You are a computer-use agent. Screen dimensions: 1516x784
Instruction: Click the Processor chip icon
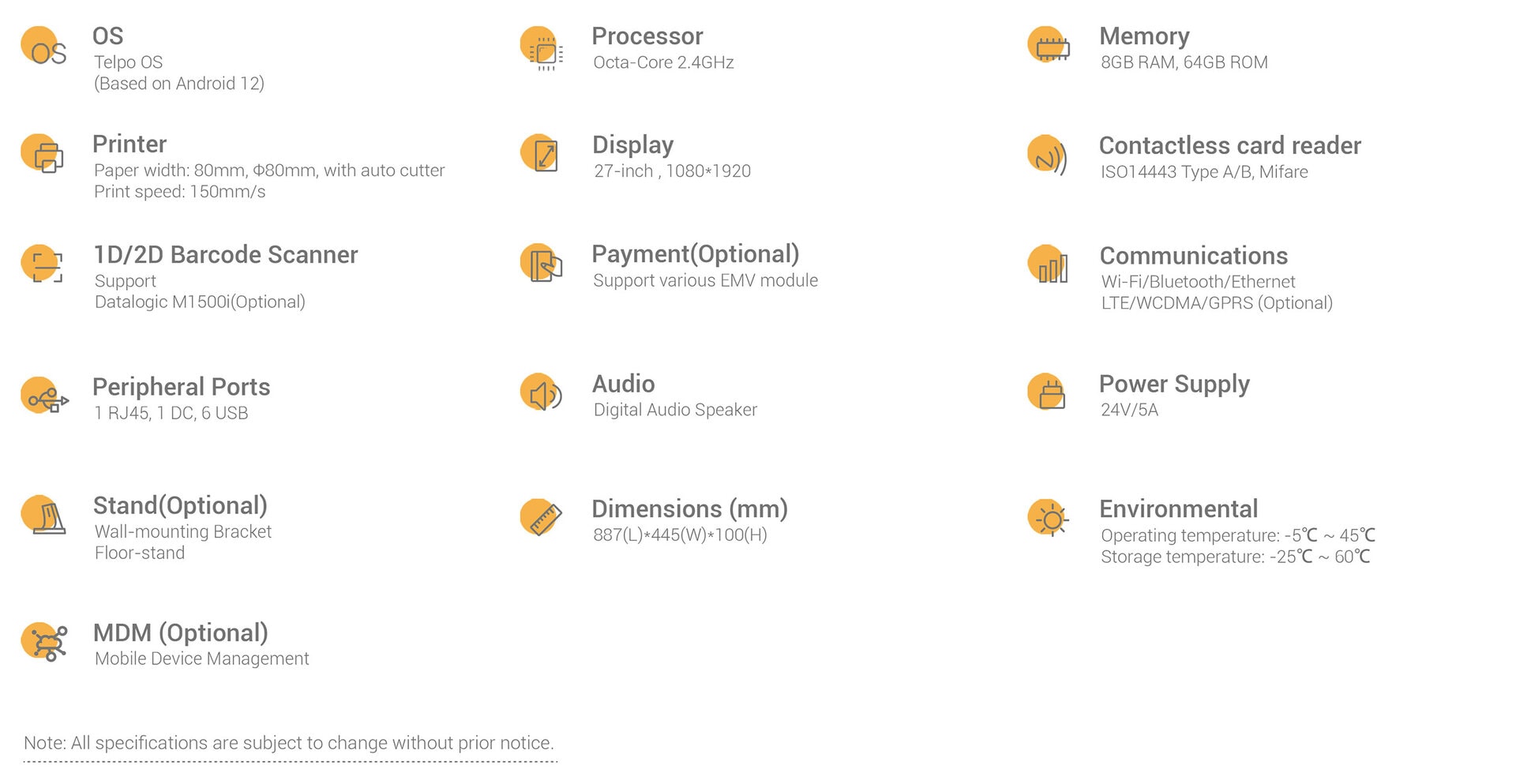pyautogui.click(x=542, y=48)
